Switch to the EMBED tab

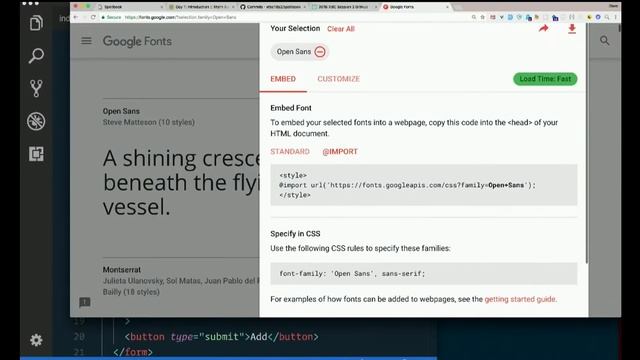(283, 79)
